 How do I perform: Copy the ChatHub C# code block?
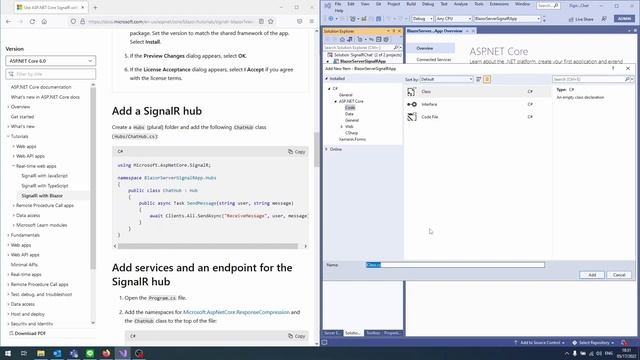[x=297, y=151]
